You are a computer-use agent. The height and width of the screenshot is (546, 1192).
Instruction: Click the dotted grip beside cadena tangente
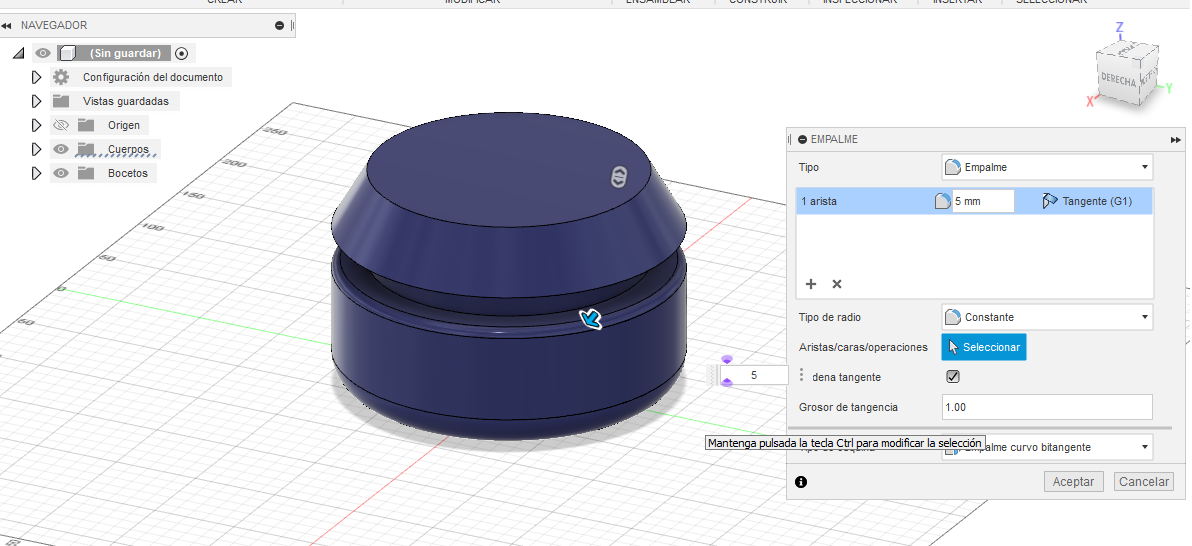(x=801, y=376)
